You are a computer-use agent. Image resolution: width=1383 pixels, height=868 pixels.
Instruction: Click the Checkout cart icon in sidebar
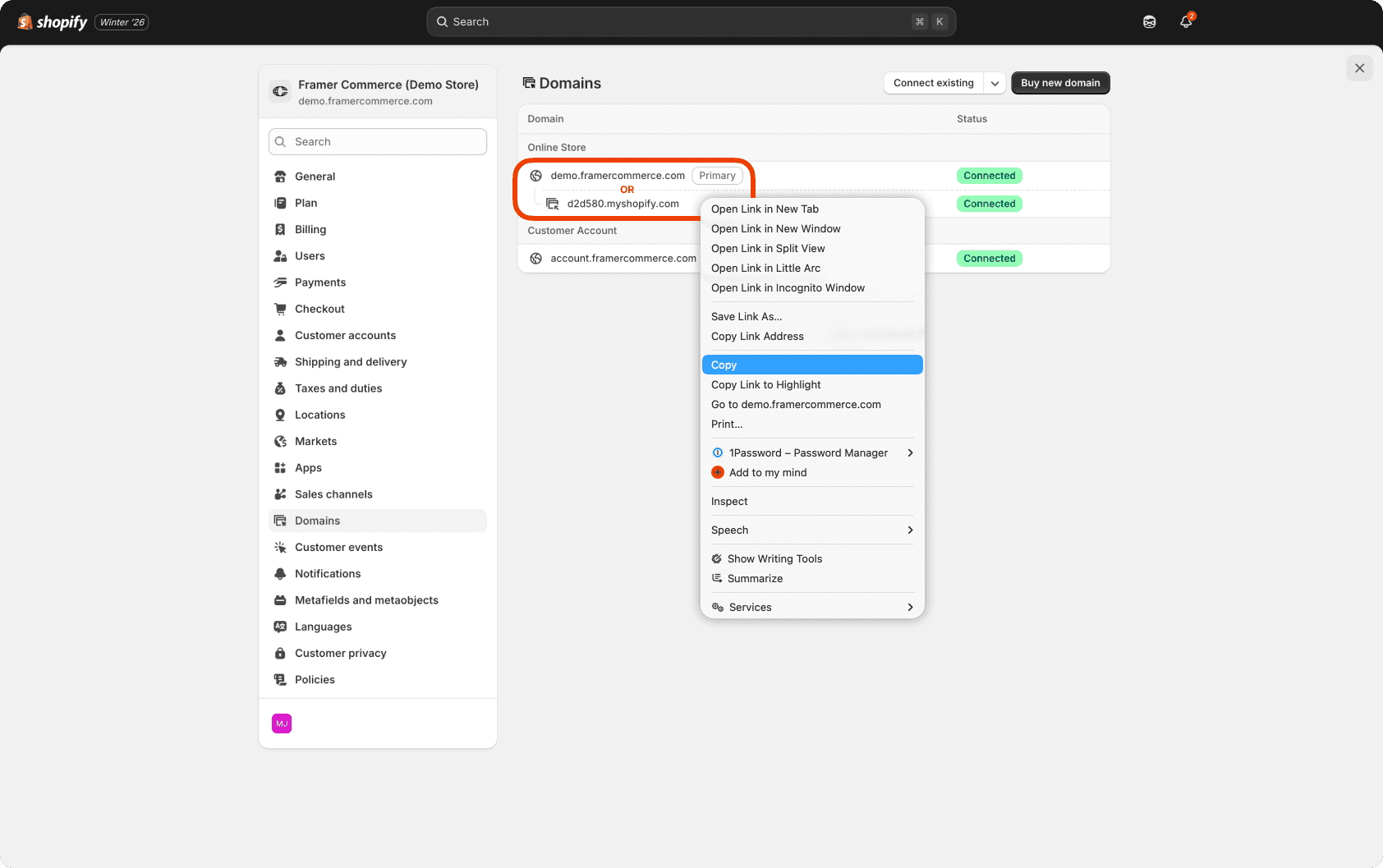pos(280,309)
